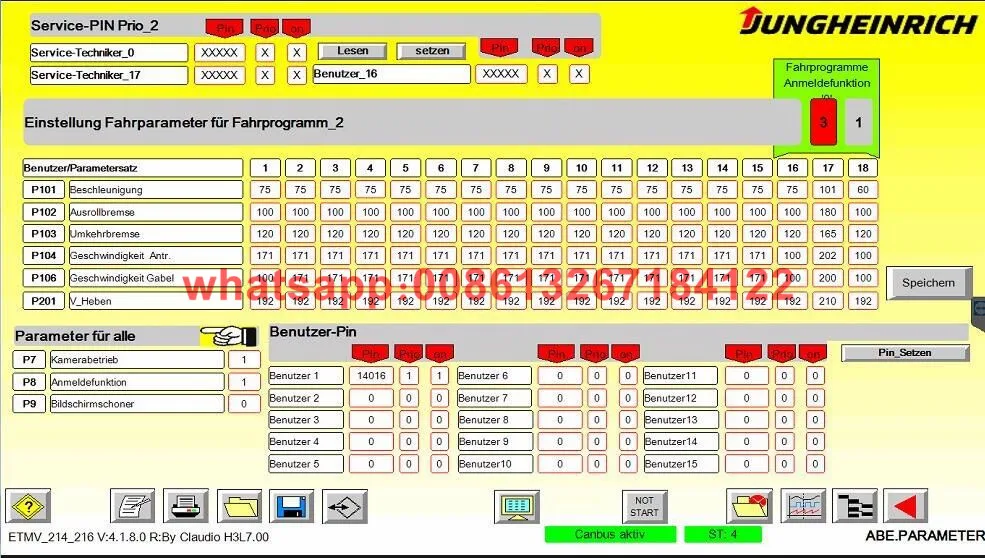Click the Service-Techniker_0 name field
The image size is (985, 558).
109,53
